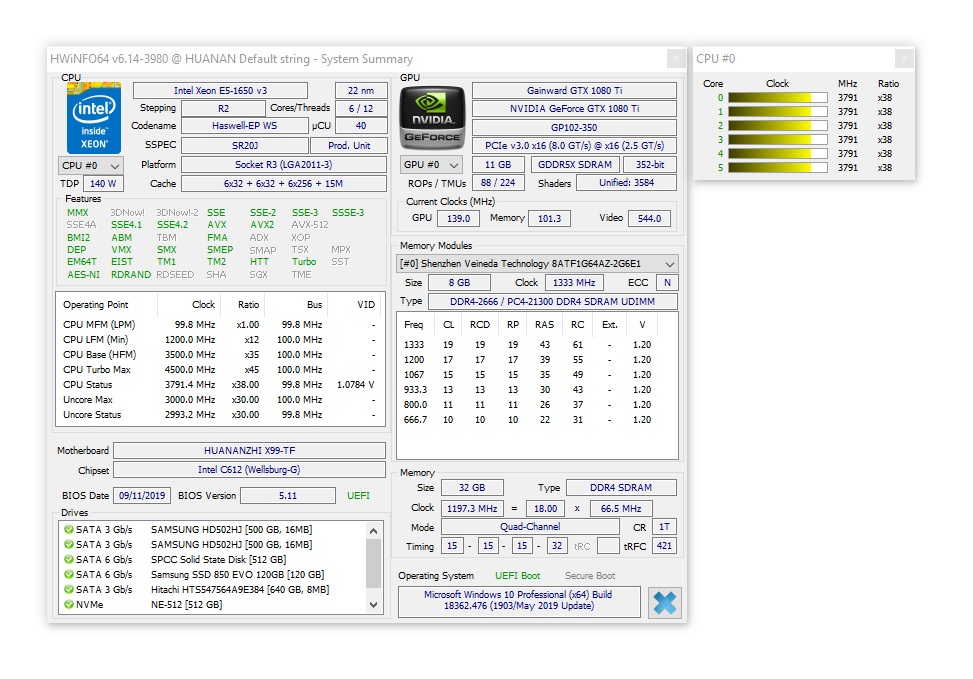Screen dimensions: 973x679
Task: Click the CR 1T field
Action: pos(664,527)
